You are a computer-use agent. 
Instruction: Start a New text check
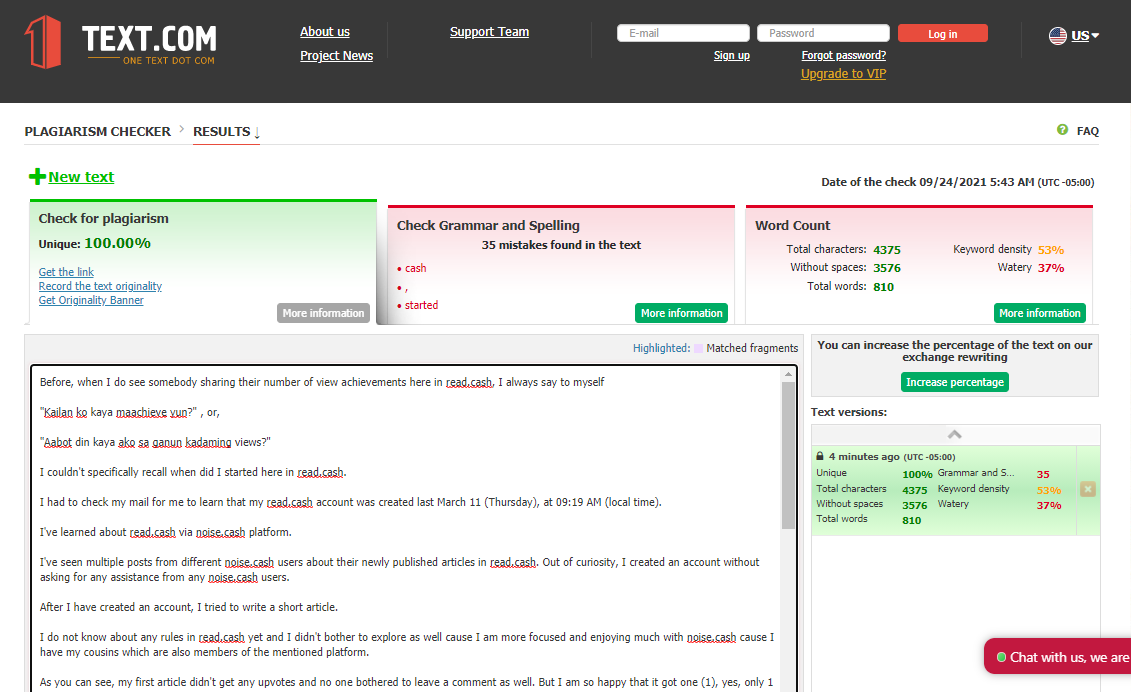pyautogui.click(x=81, y=177)
